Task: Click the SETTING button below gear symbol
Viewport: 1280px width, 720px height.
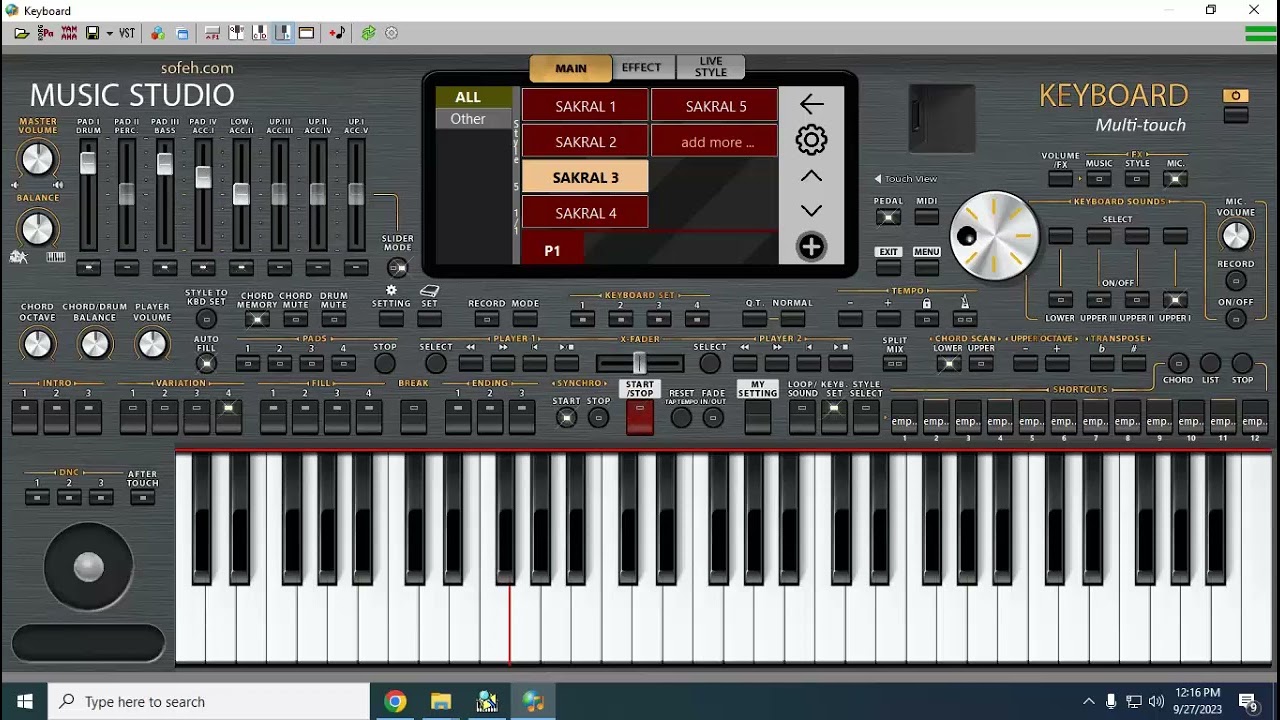Action: (391, 320)
